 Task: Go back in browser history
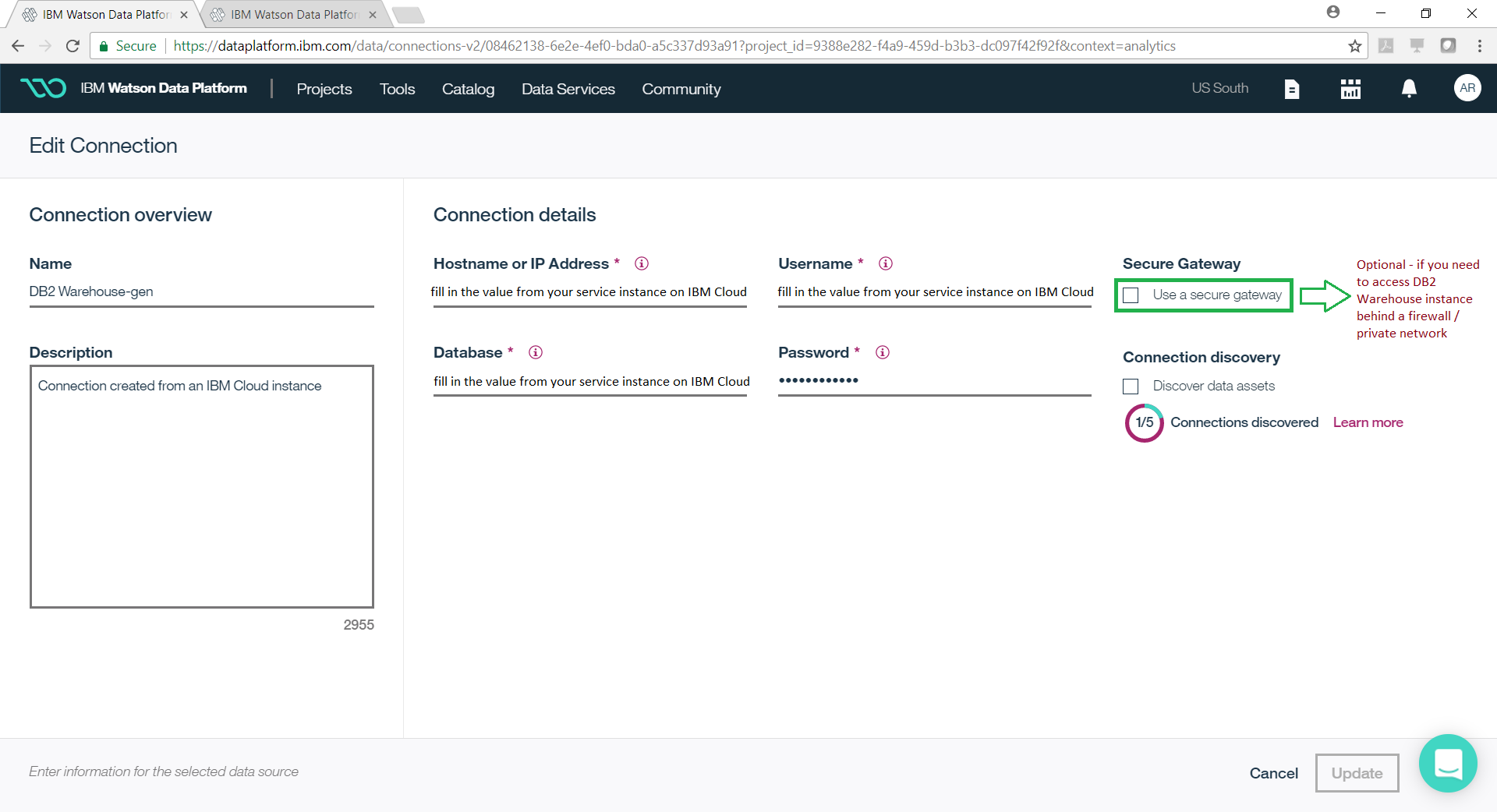pyautogui.click(x=18, y=46)
